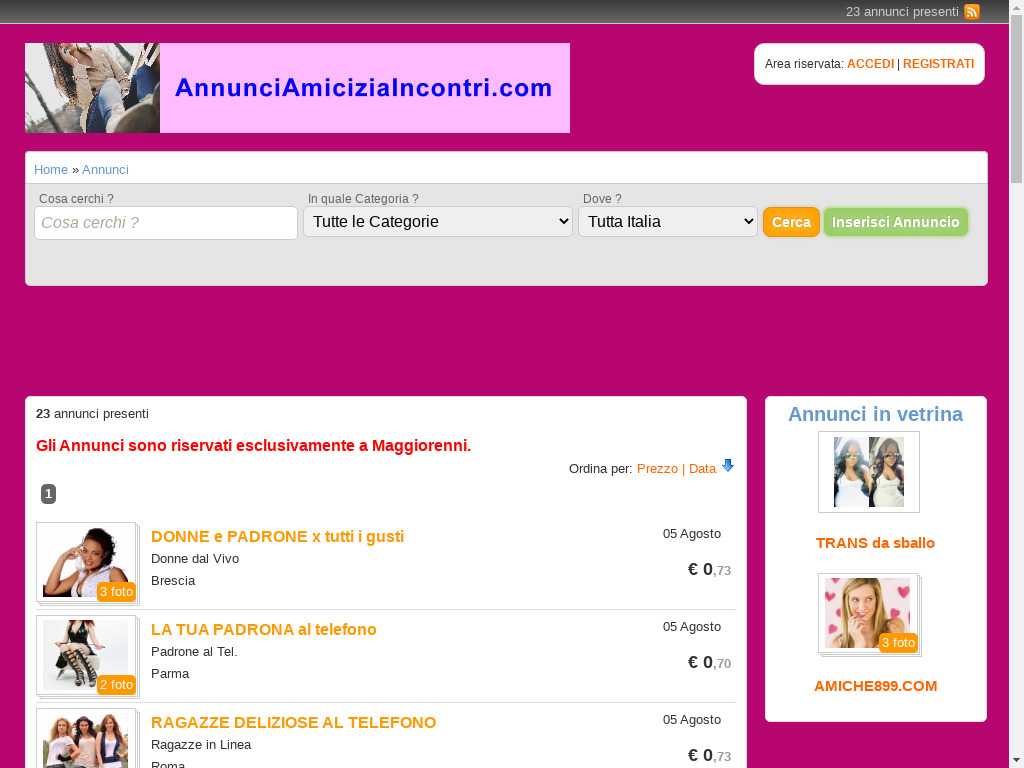Select the 'Brescia' location text
The width and height of the screenshot is (1024, 768).
click(x=173, y=581)
